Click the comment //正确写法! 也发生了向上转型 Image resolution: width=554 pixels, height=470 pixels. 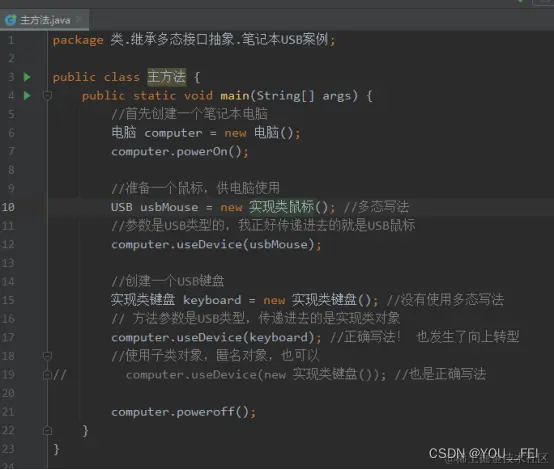click(x=424, y=337)
